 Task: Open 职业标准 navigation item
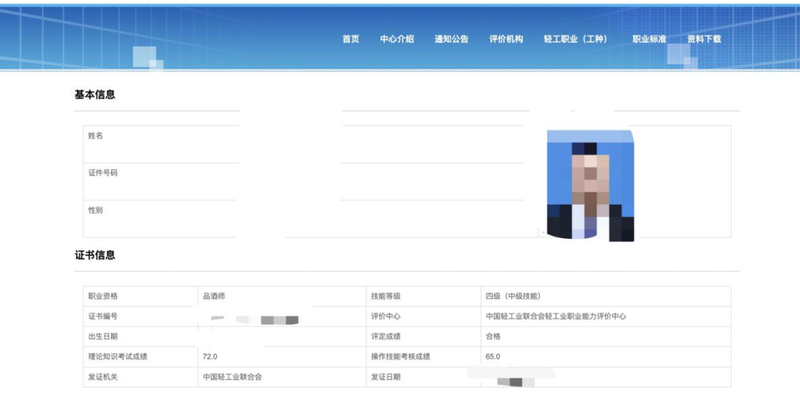[x=649, y=39]
